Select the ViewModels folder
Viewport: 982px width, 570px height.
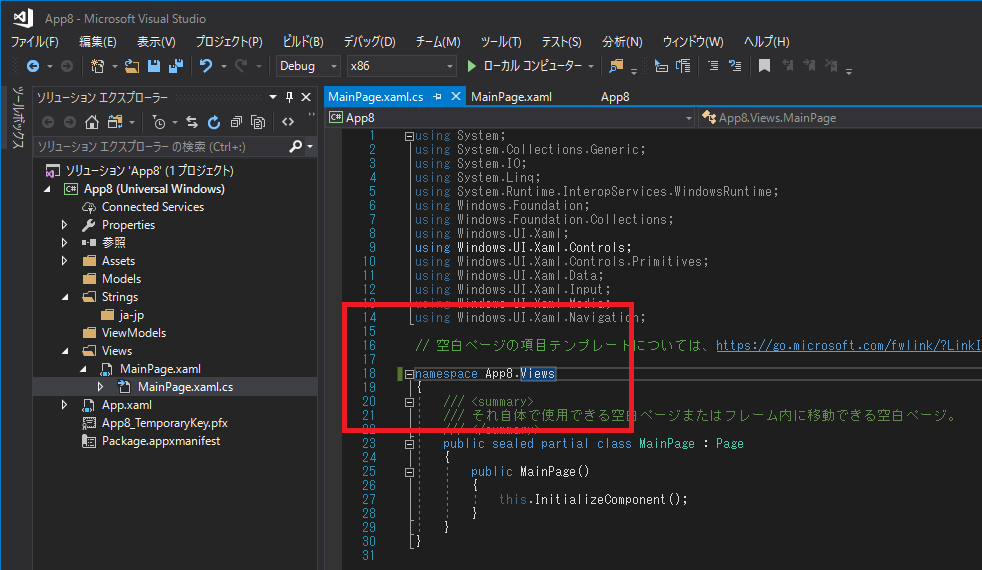click(133, 333)
